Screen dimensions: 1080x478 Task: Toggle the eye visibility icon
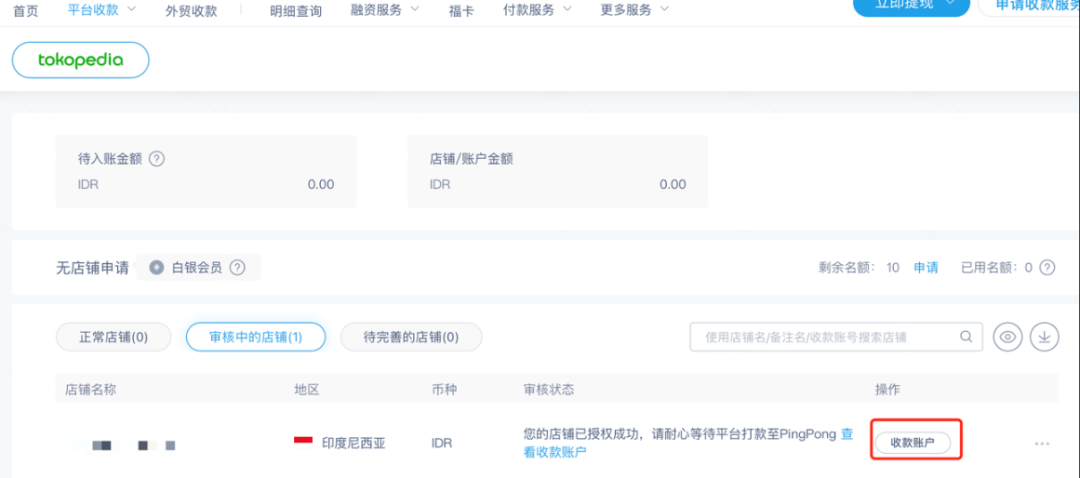1007,337
